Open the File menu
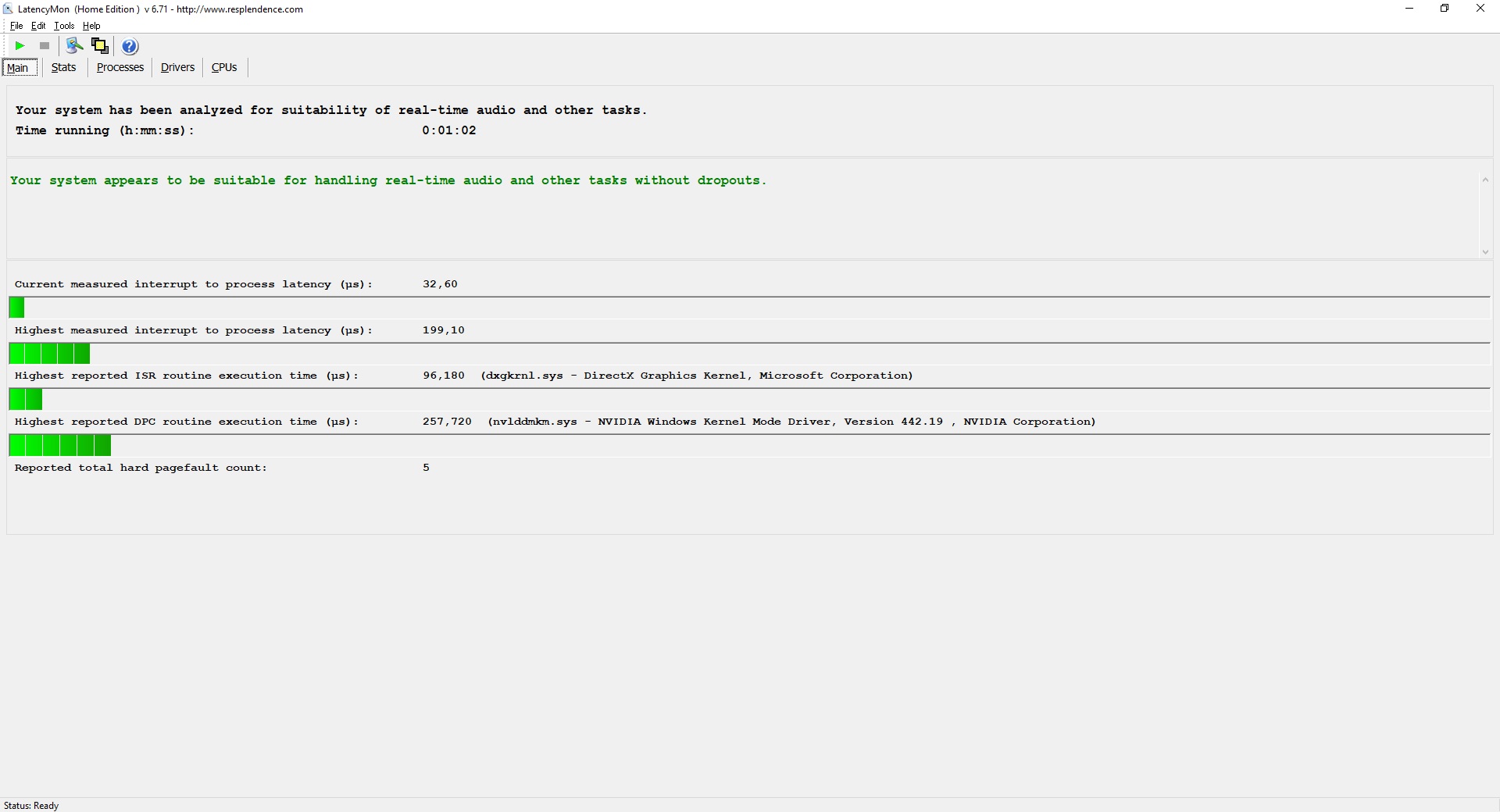Screen dimensions: 1500x812 [16, 26]
